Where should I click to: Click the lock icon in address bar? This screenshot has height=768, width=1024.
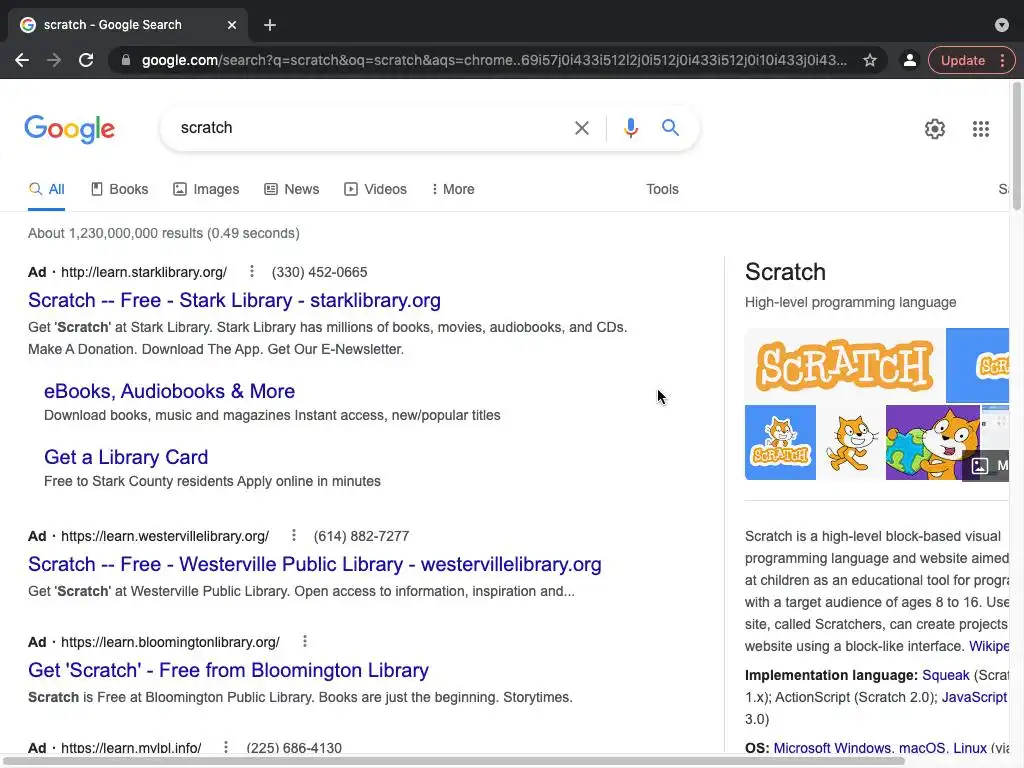(x=126, y=60)
